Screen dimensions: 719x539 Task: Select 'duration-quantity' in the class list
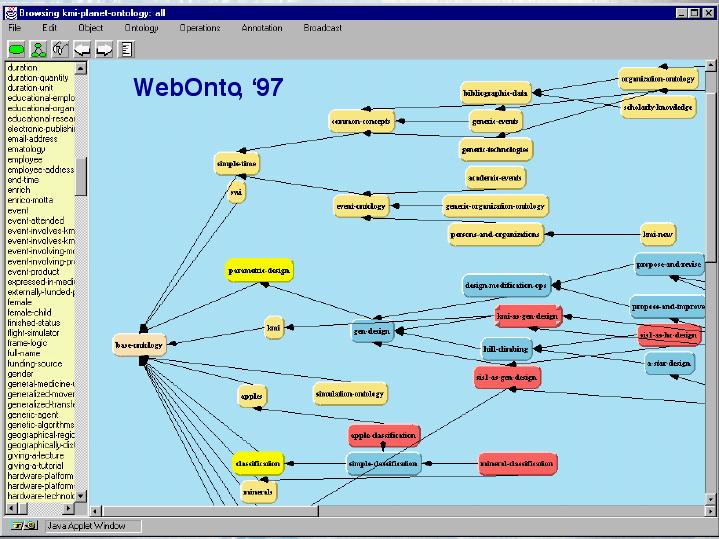pyautogui.click(x=38, y=78)
